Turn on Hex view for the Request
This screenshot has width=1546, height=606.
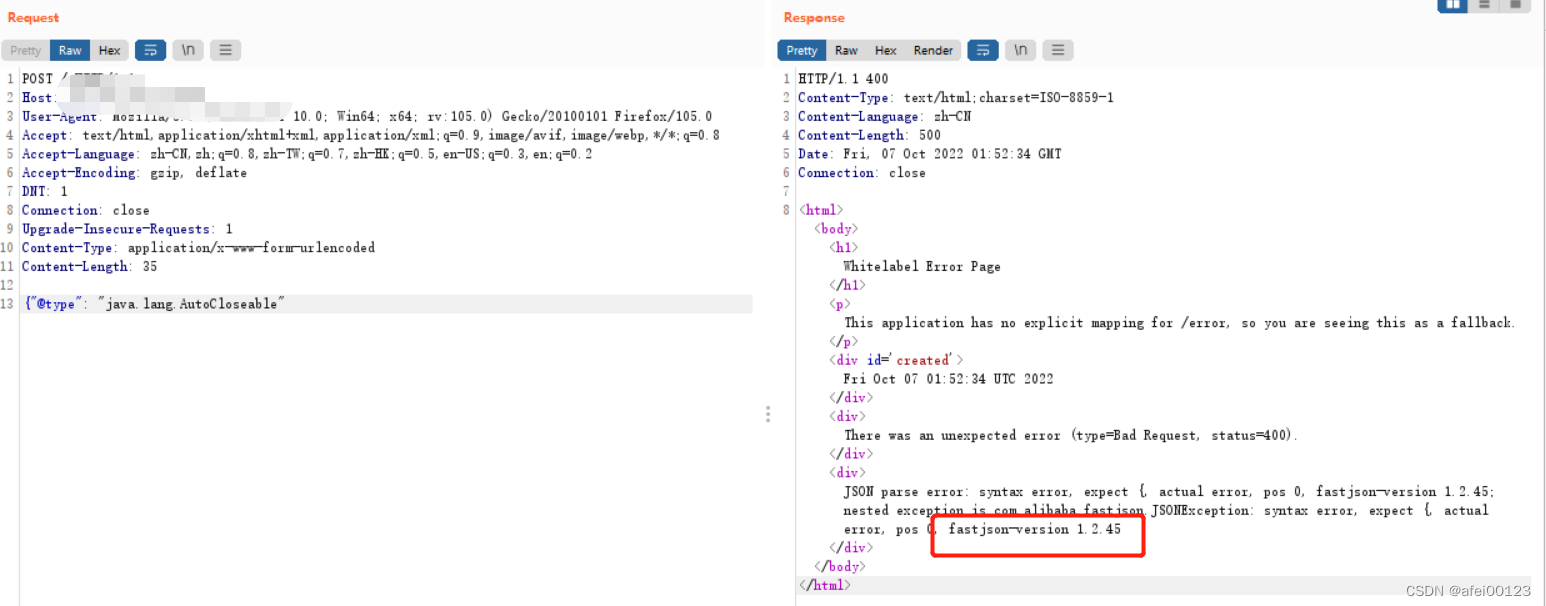[x=109, y=49]
